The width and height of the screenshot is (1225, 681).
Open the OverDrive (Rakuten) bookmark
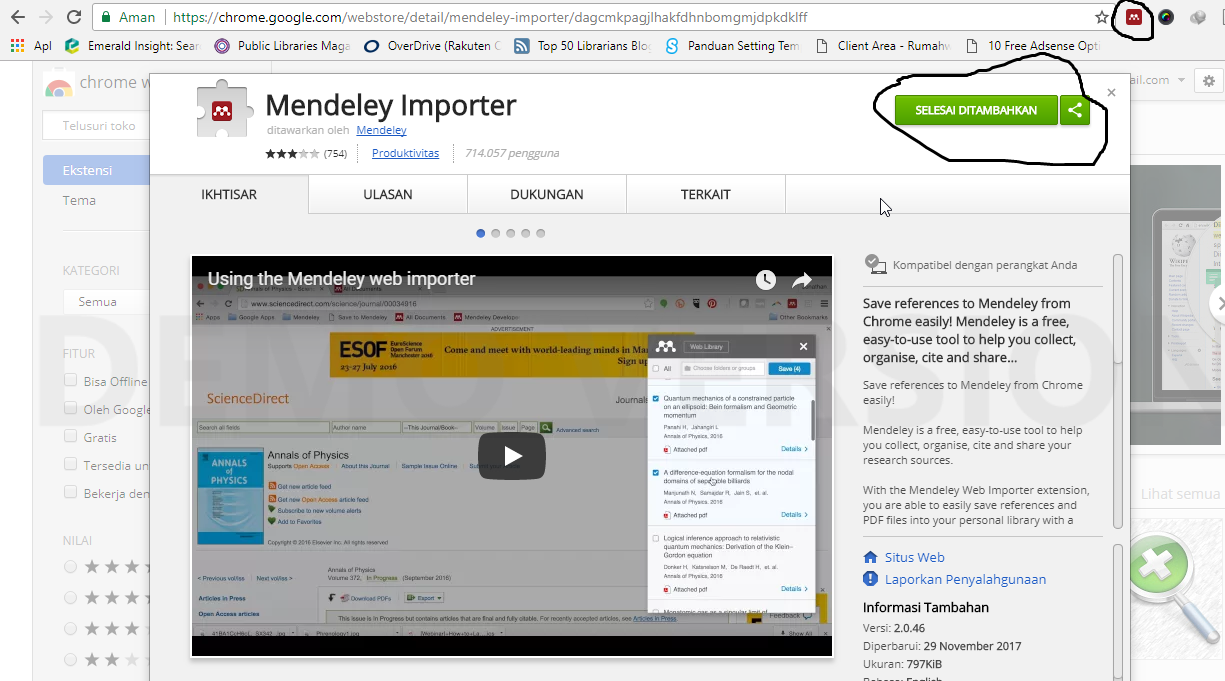pyautogui.click(x=433, y=45)
